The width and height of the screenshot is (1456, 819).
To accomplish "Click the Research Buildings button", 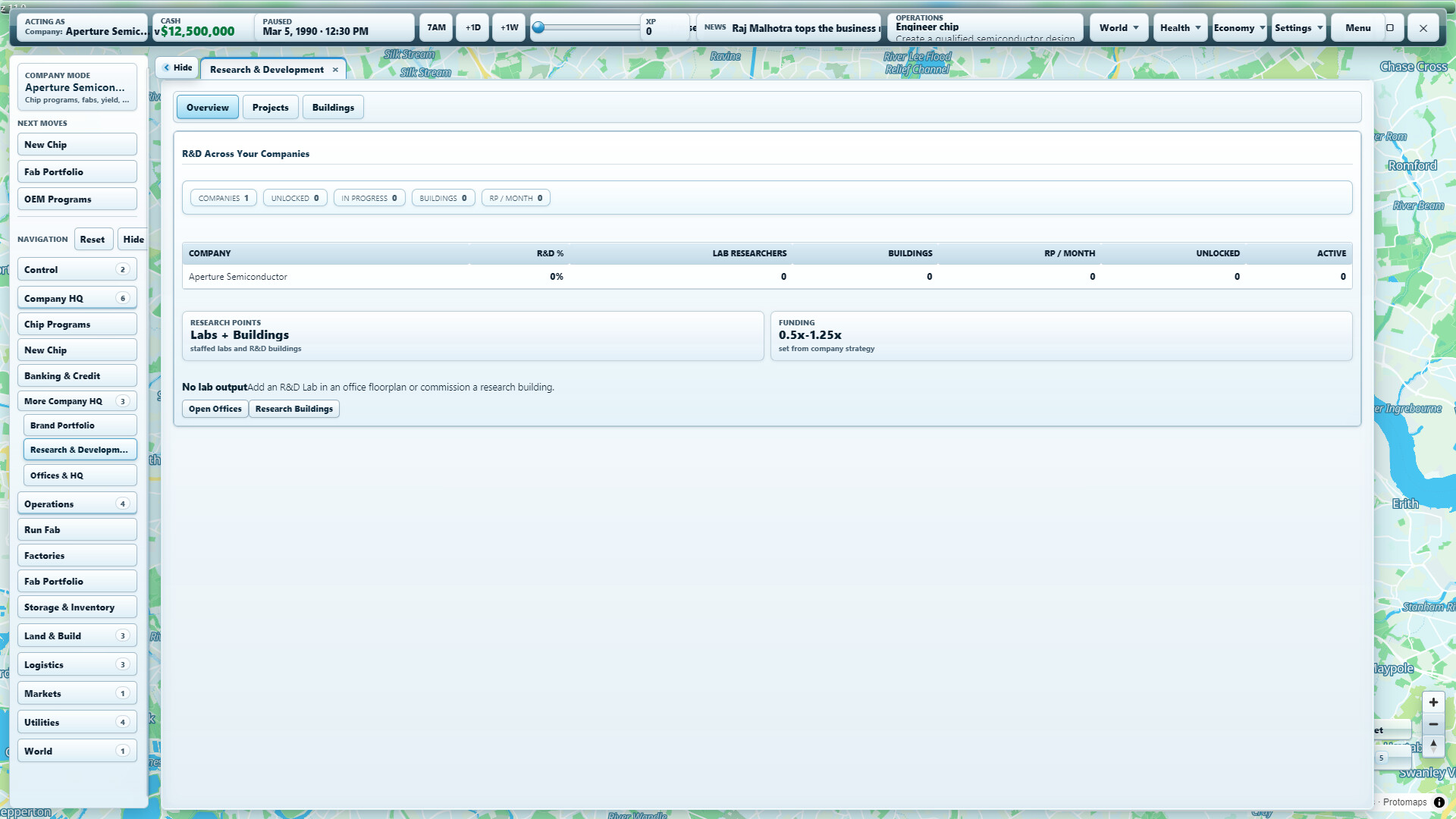I will [x=294, y=409].
